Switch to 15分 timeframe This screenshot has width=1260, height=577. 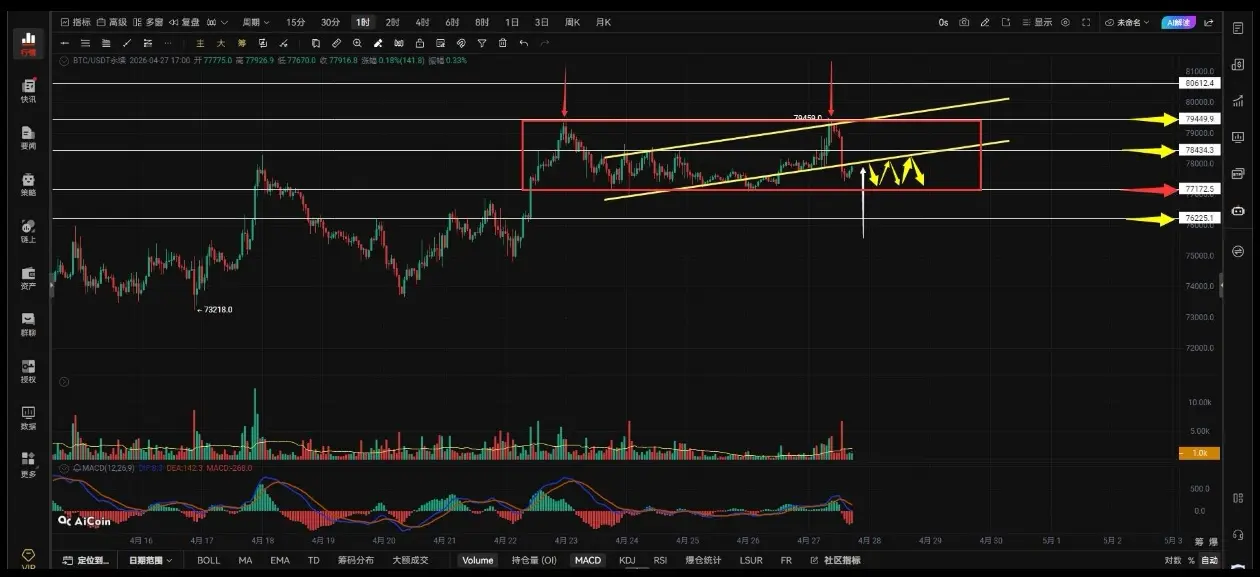(x=296, y=22)
